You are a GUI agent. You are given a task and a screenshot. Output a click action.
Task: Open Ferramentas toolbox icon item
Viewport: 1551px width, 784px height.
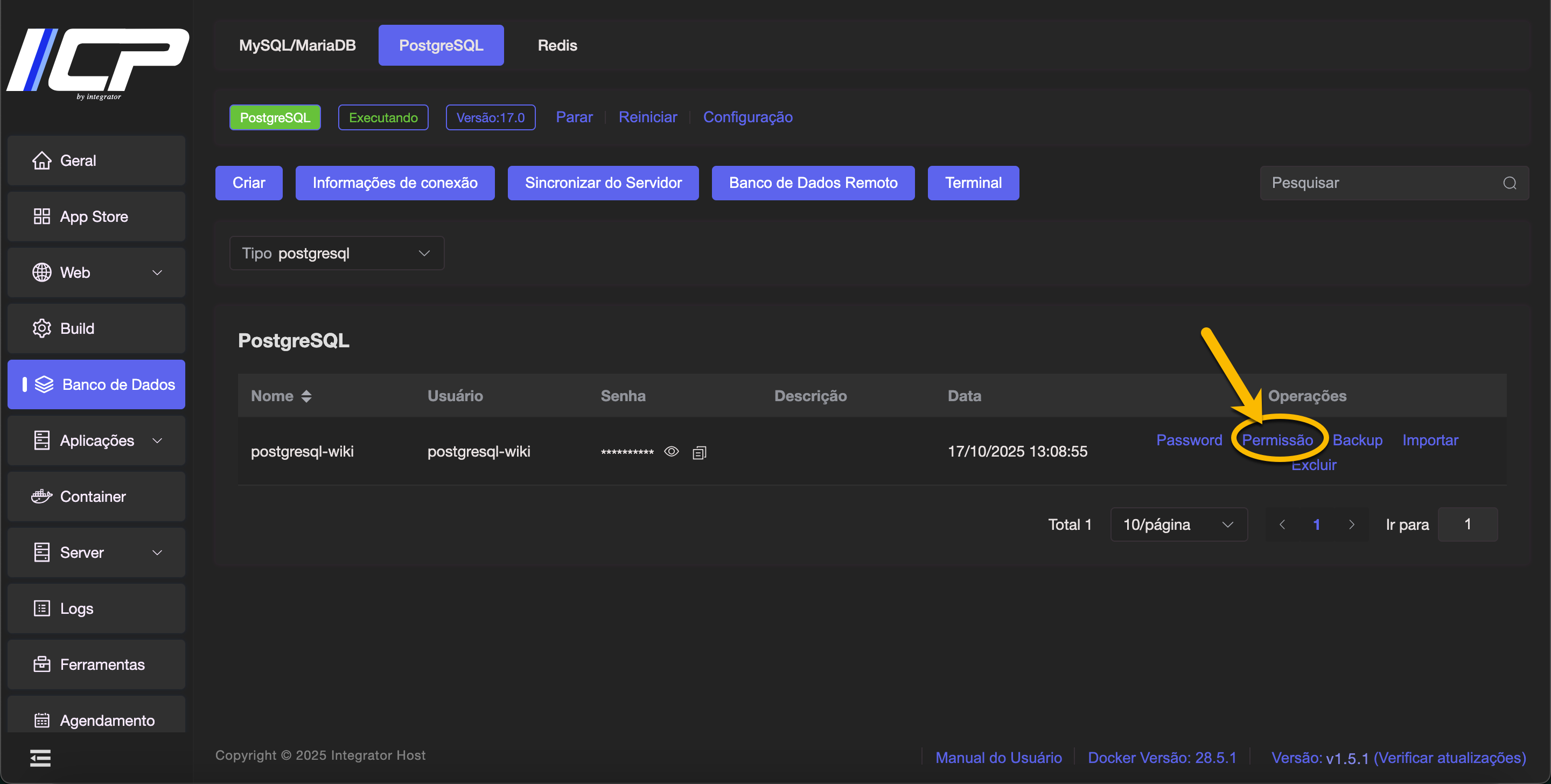click(41, 664)
